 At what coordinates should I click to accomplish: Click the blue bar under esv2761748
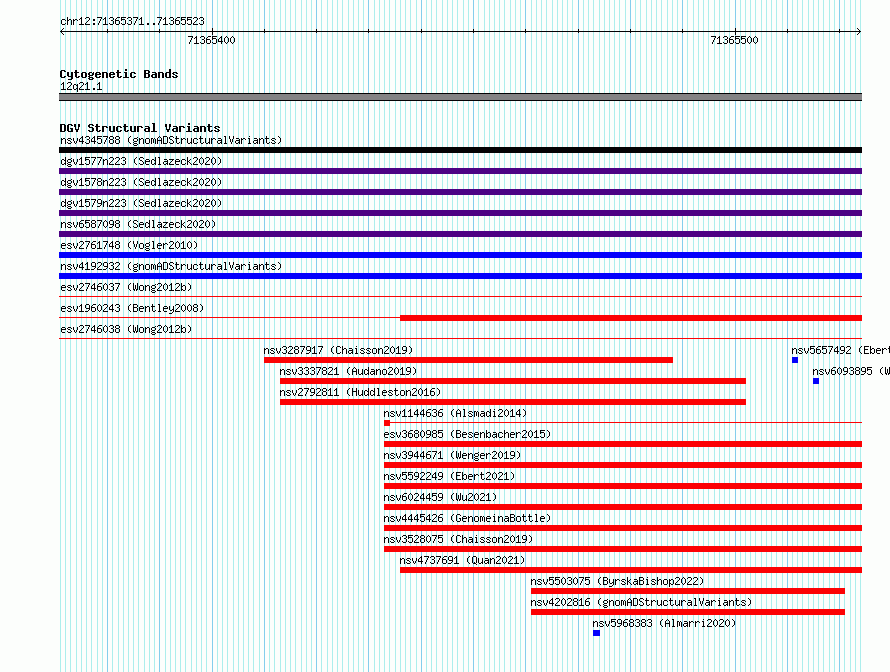460,255
